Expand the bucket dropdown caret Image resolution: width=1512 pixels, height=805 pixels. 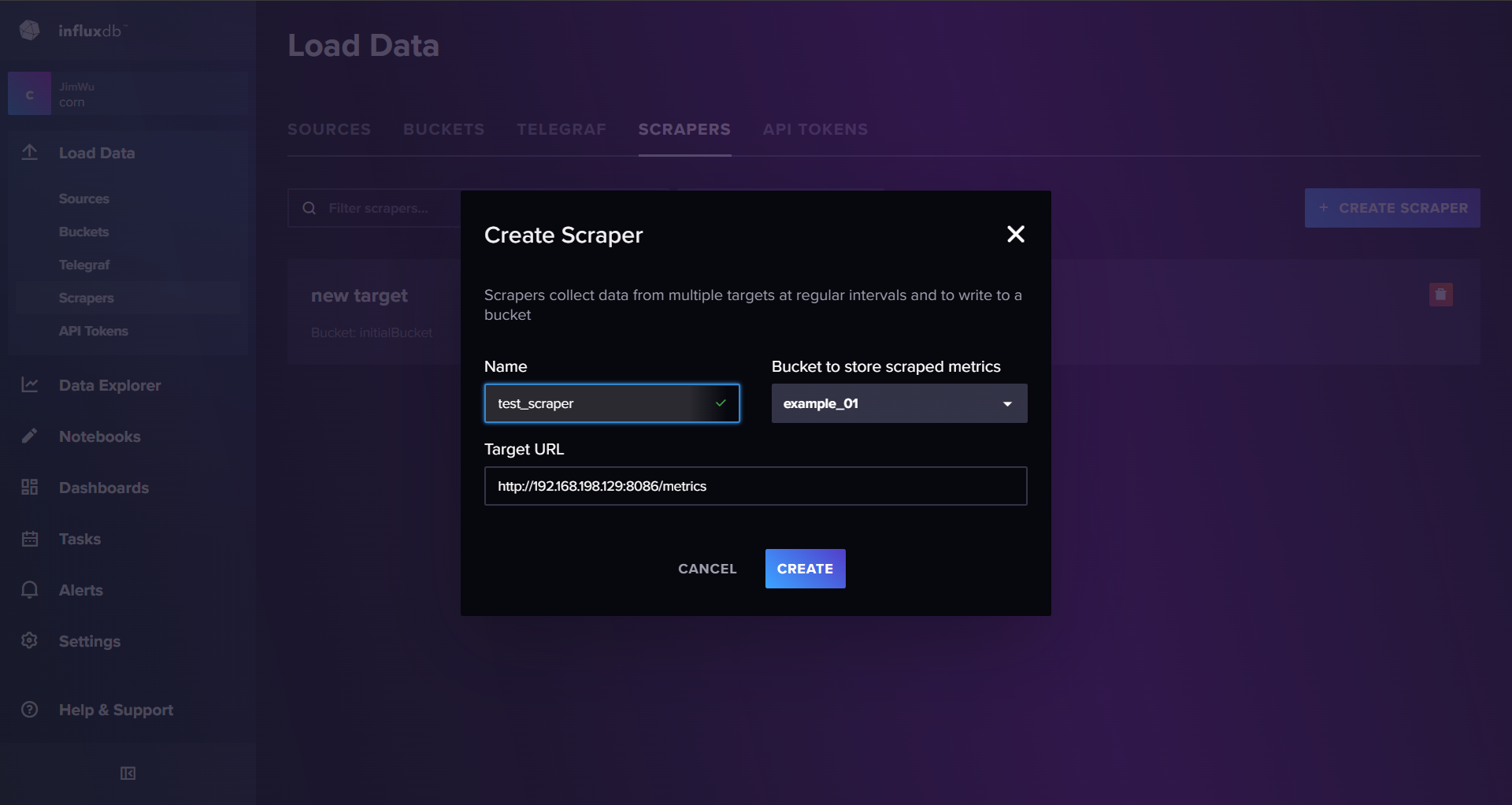pyautogui.click(x=1007, y=404)
